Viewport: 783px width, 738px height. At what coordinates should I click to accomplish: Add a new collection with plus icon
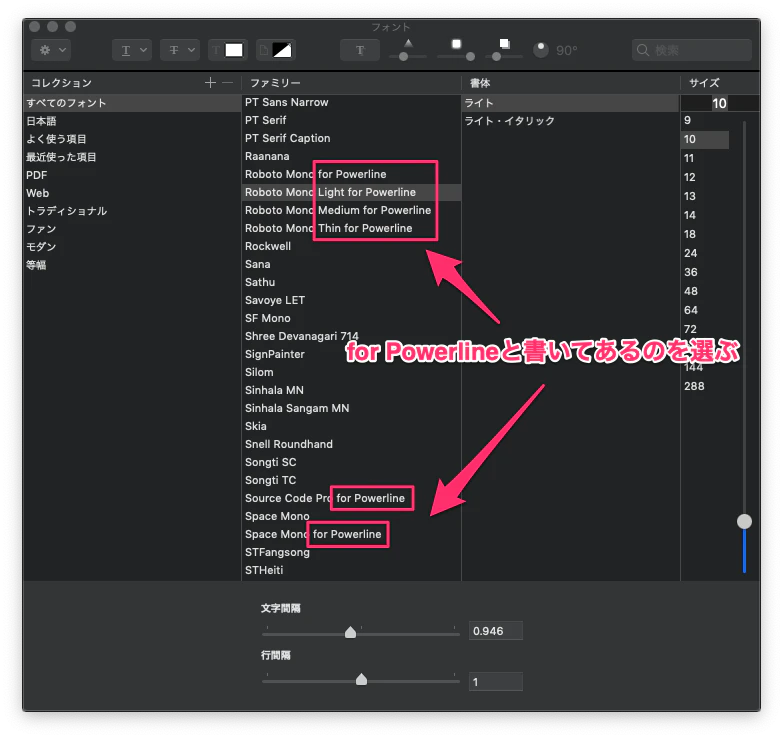(x=210, y=82)
